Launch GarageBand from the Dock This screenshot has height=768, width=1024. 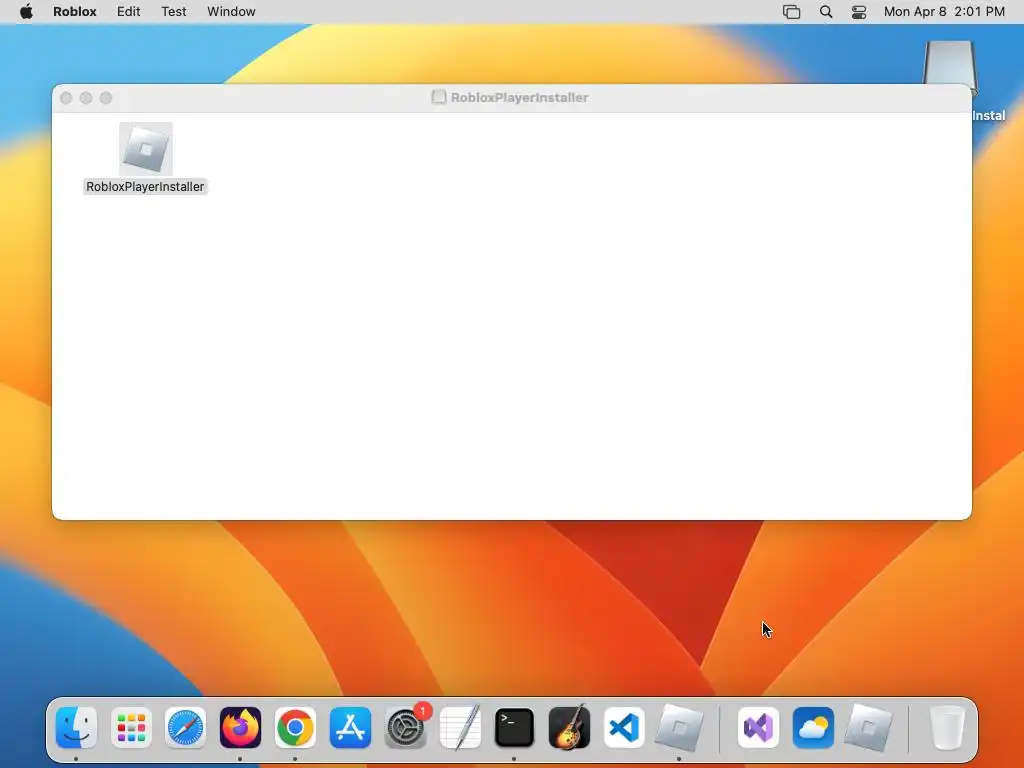point(569,728)
